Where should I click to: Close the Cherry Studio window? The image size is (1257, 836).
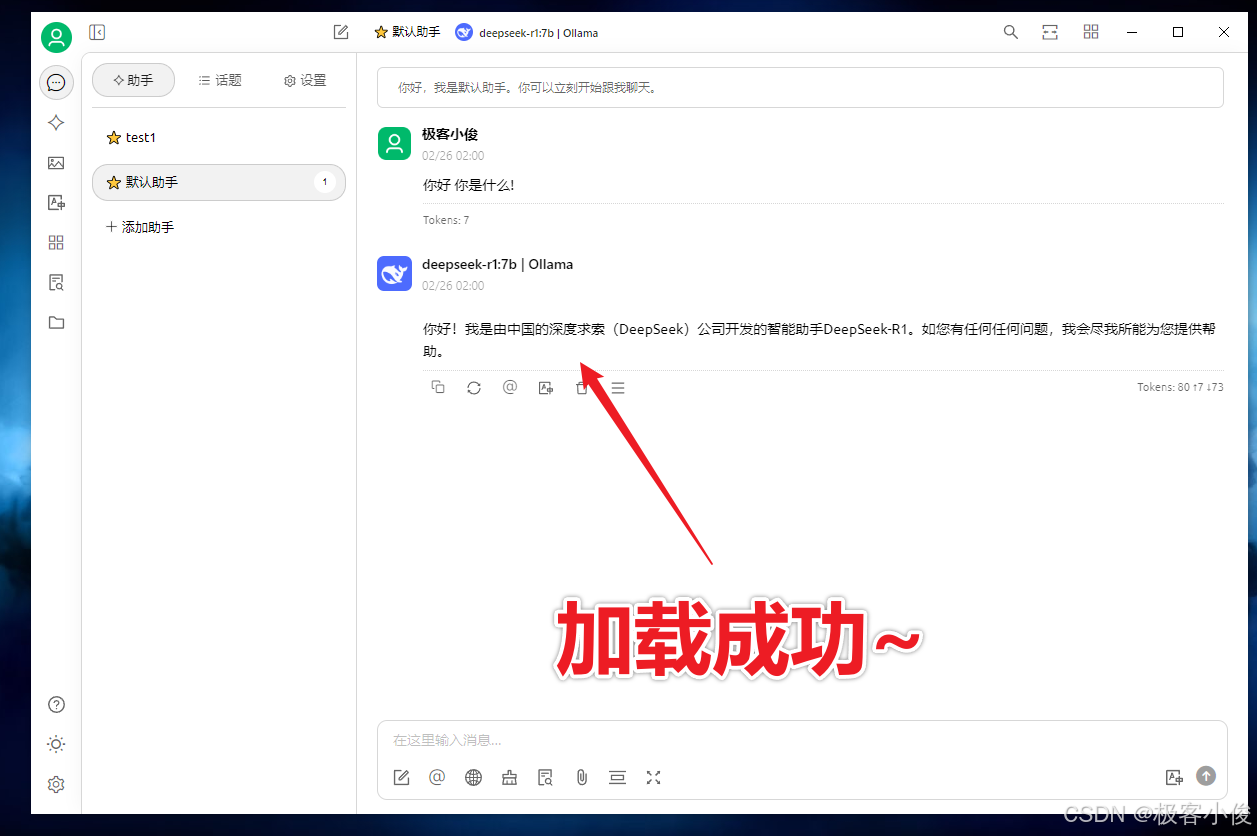[1224, 32]
